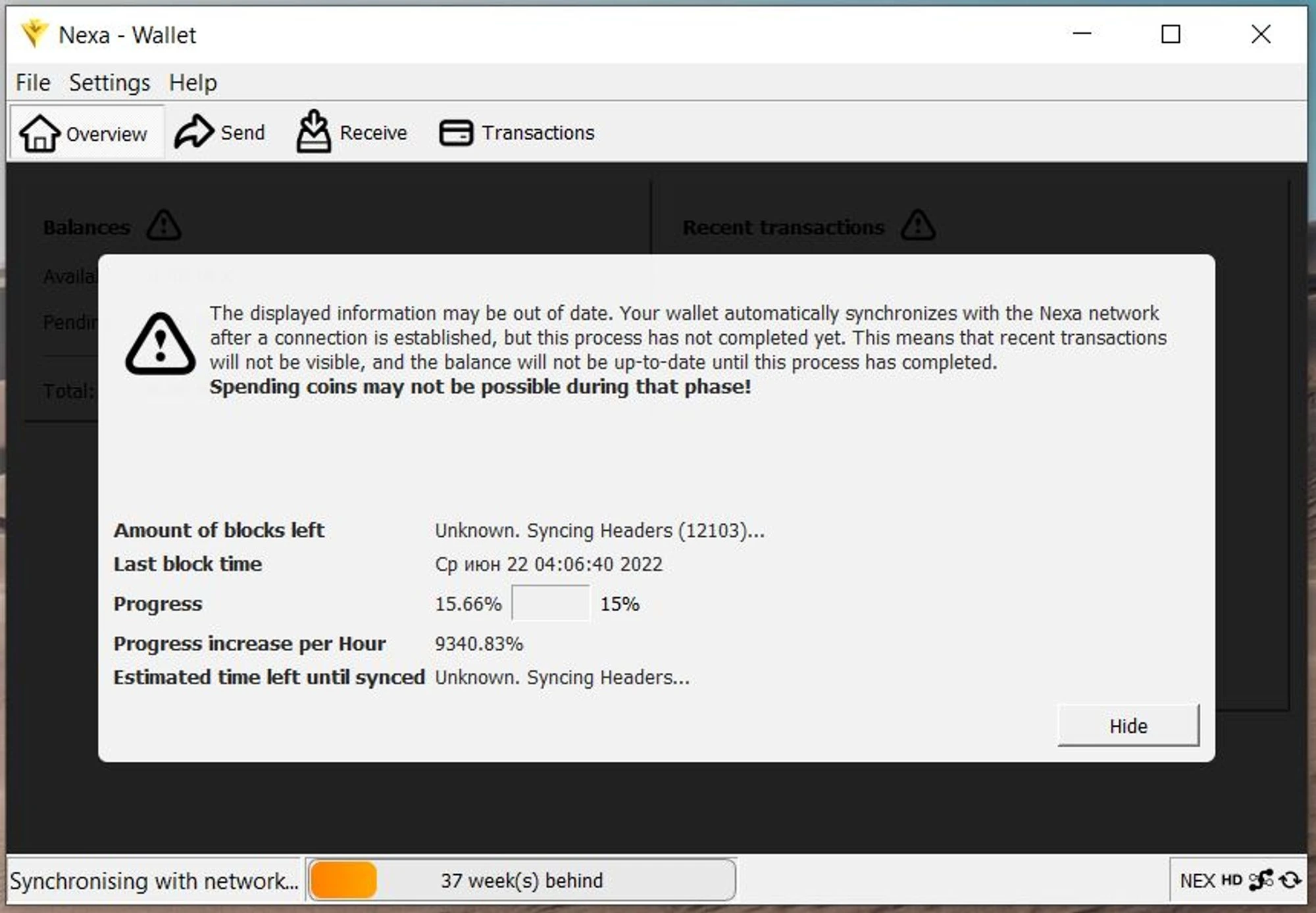Viewport: 1316px width, 913px height.
Task: Open the File menu
Action: 32,83
